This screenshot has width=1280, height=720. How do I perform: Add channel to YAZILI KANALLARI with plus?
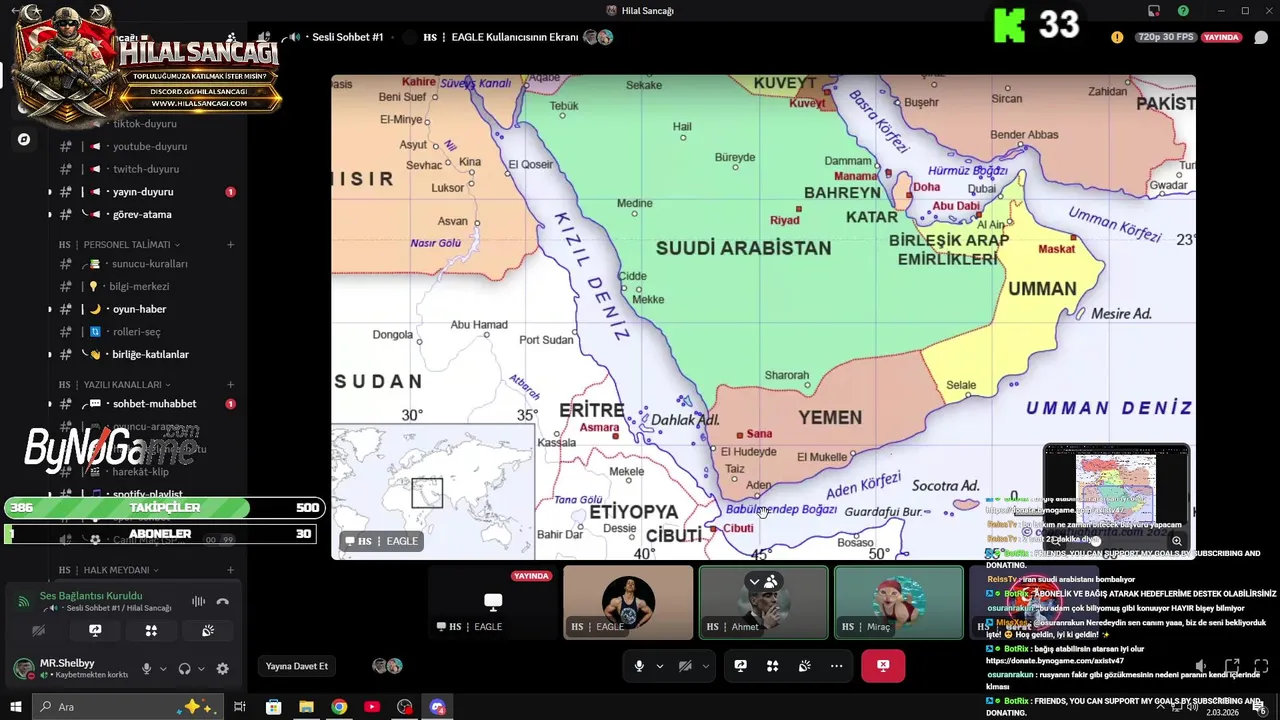[231, 384]
